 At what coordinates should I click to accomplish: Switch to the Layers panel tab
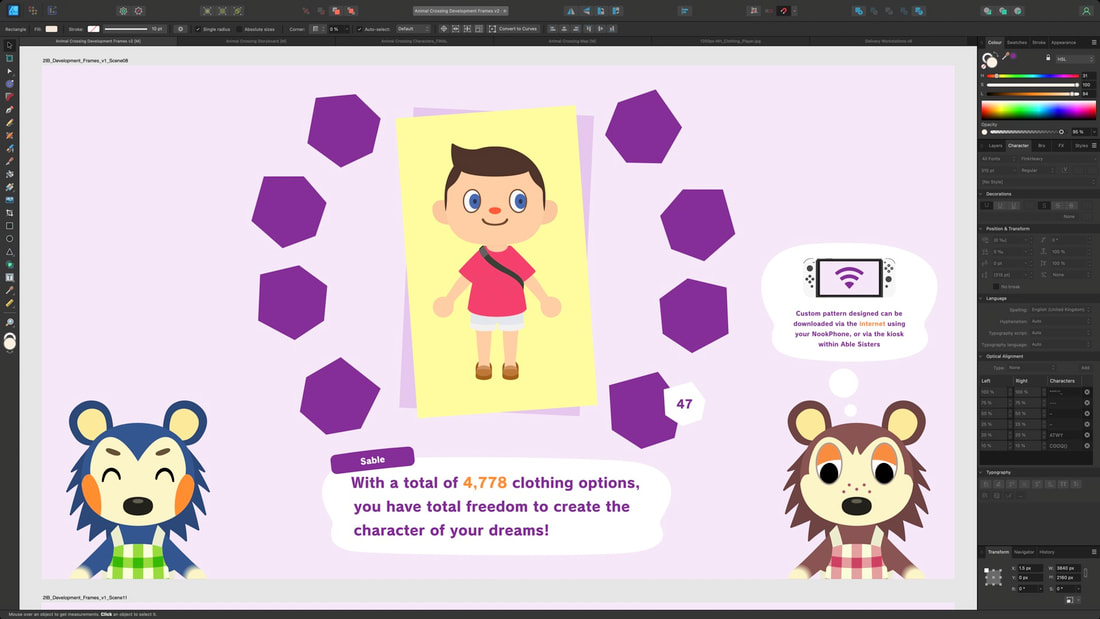point(995,145)
